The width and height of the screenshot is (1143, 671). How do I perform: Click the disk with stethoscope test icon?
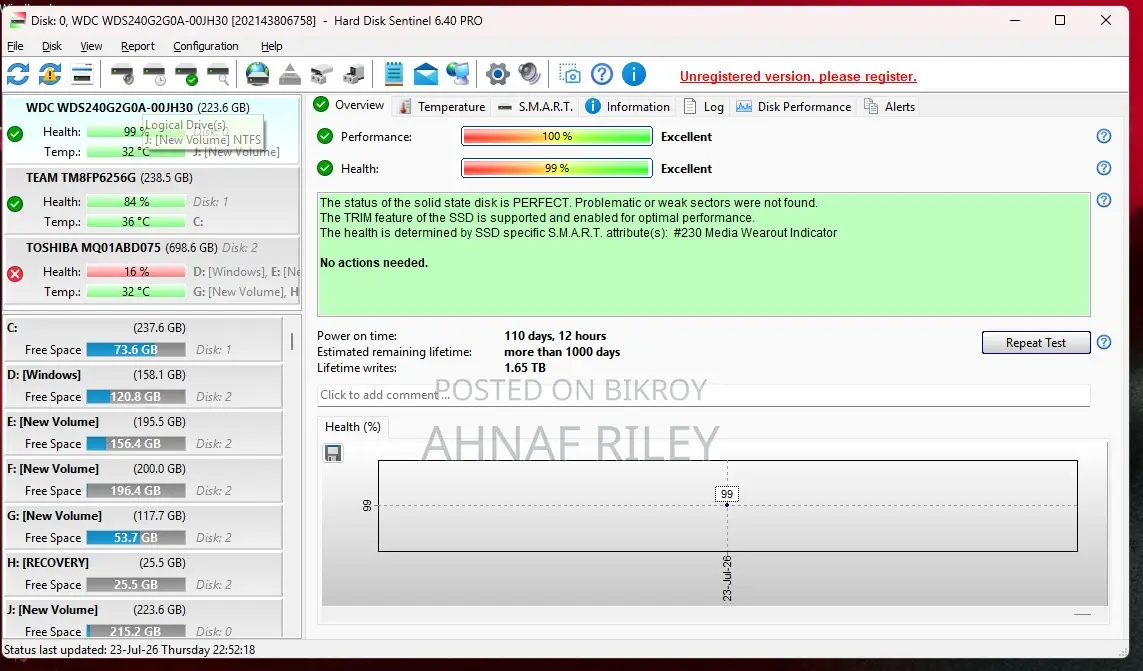pyautogui.click(x=122, y=74)
